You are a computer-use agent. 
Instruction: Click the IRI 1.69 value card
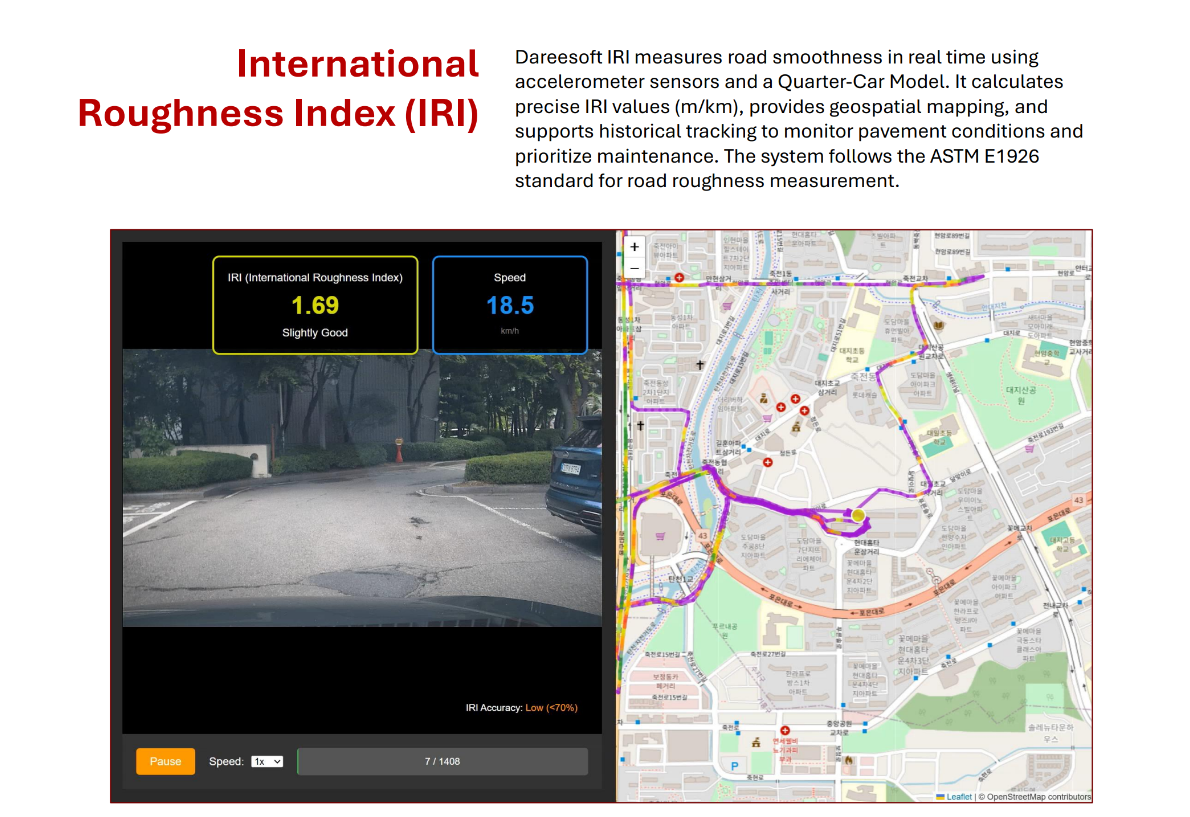[315, 305]
